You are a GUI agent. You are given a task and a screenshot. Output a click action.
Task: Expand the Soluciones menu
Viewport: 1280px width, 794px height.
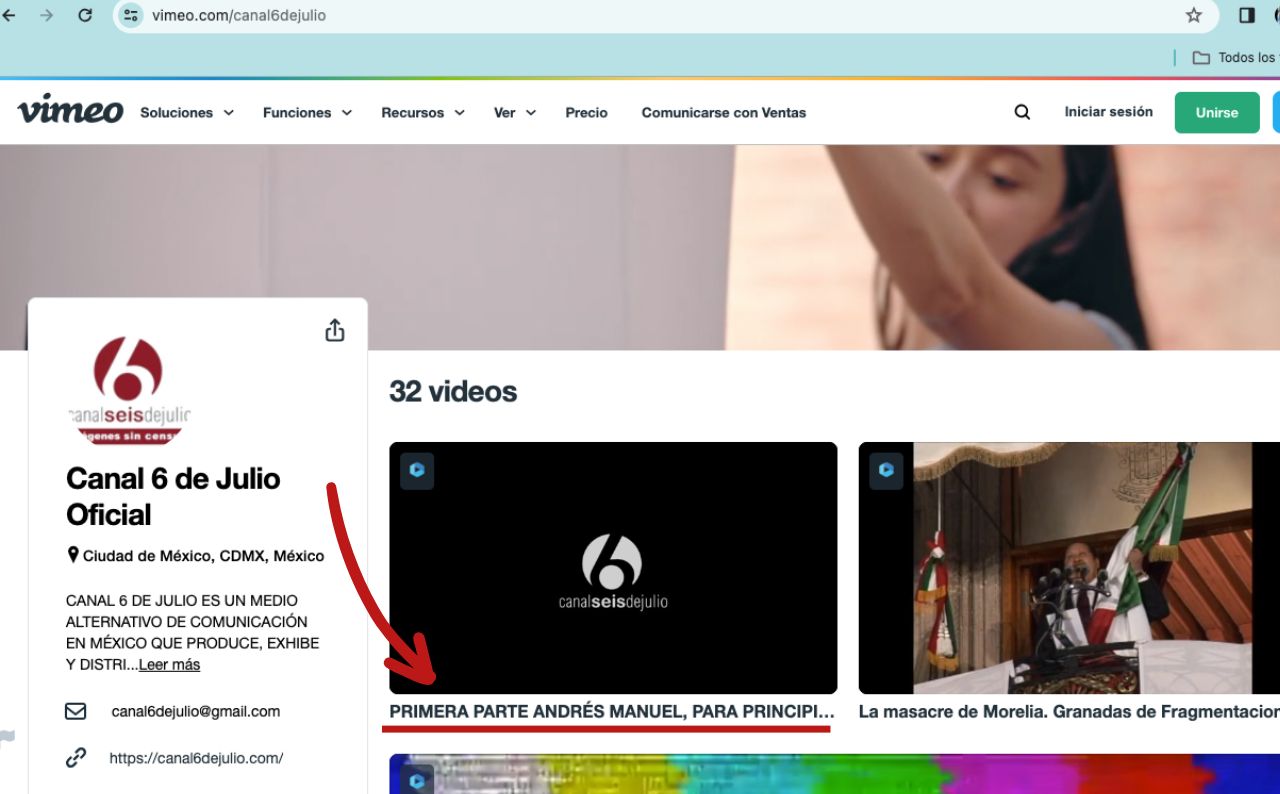click(187, 113)
